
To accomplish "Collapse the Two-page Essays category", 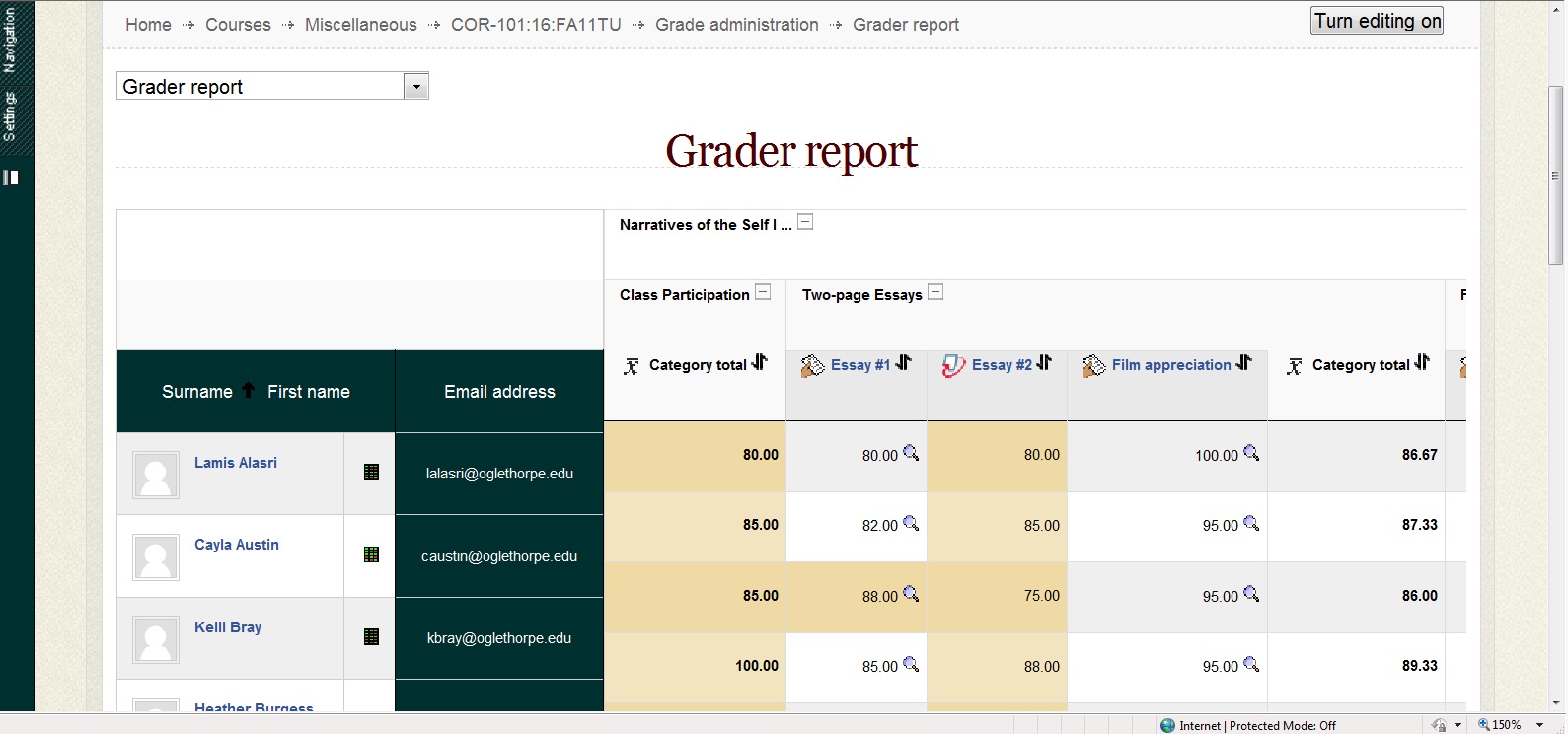I will point(935,292).
